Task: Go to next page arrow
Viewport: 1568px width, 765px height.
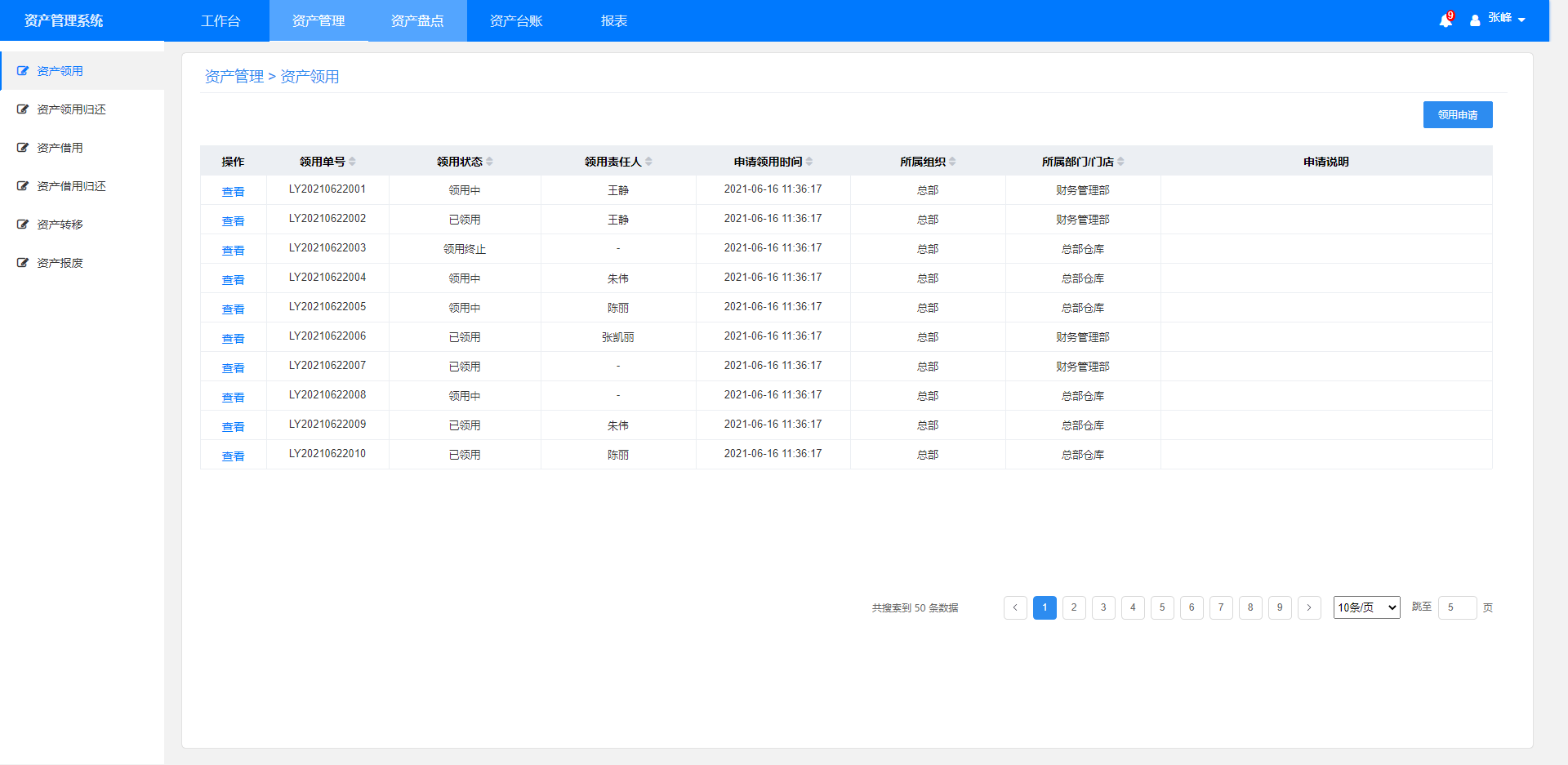Action: (1309, 607)
